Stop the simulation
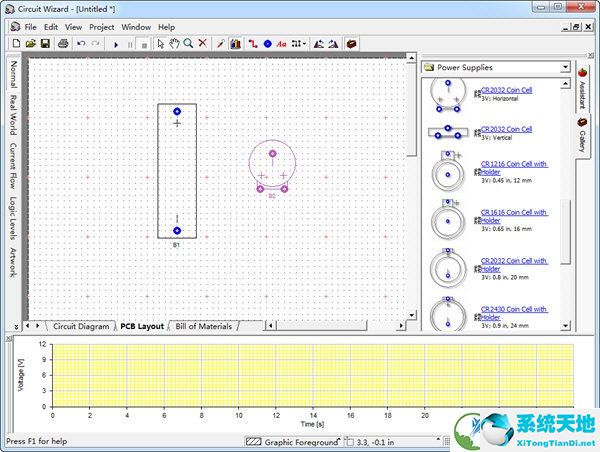600x452 pixels. pyautogui.click(x=144, y=45)
